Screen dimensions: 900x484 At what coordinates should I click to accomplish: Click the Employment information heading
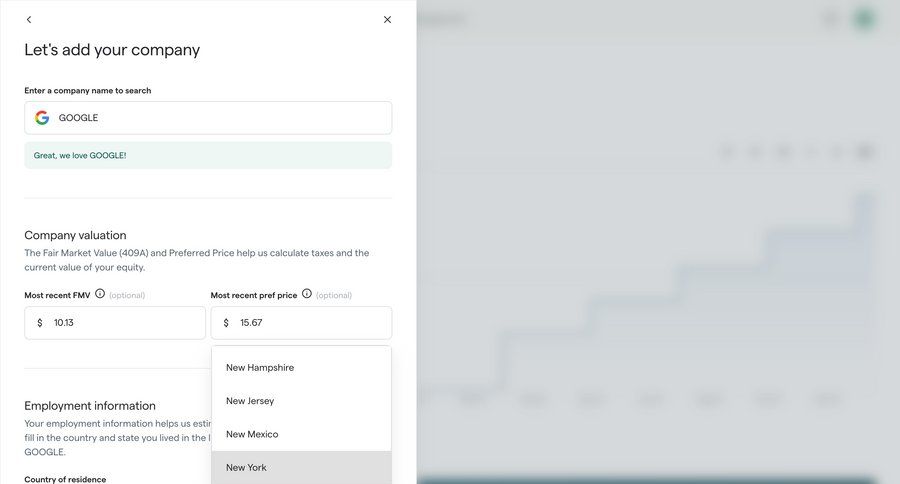click(90, 406)
